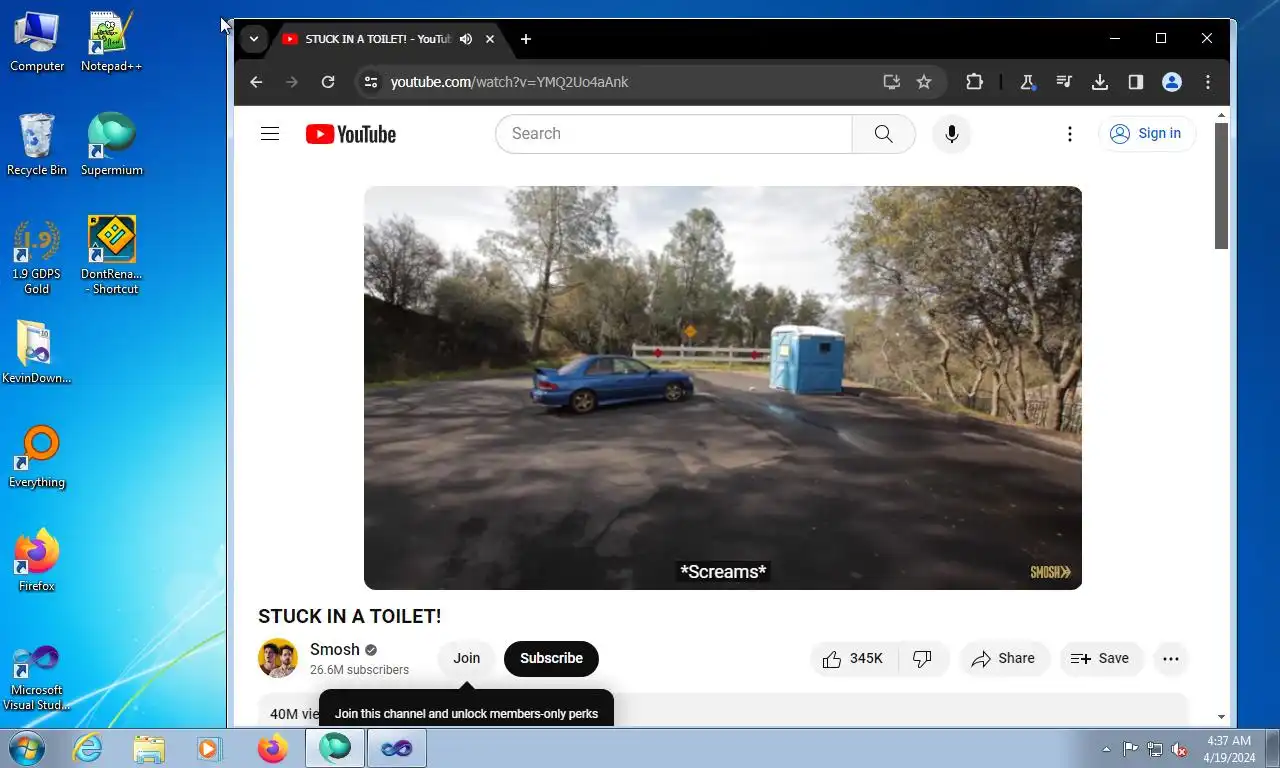
Task: Close the STUCK IN A TOILET tab
Action: (490, 39)
